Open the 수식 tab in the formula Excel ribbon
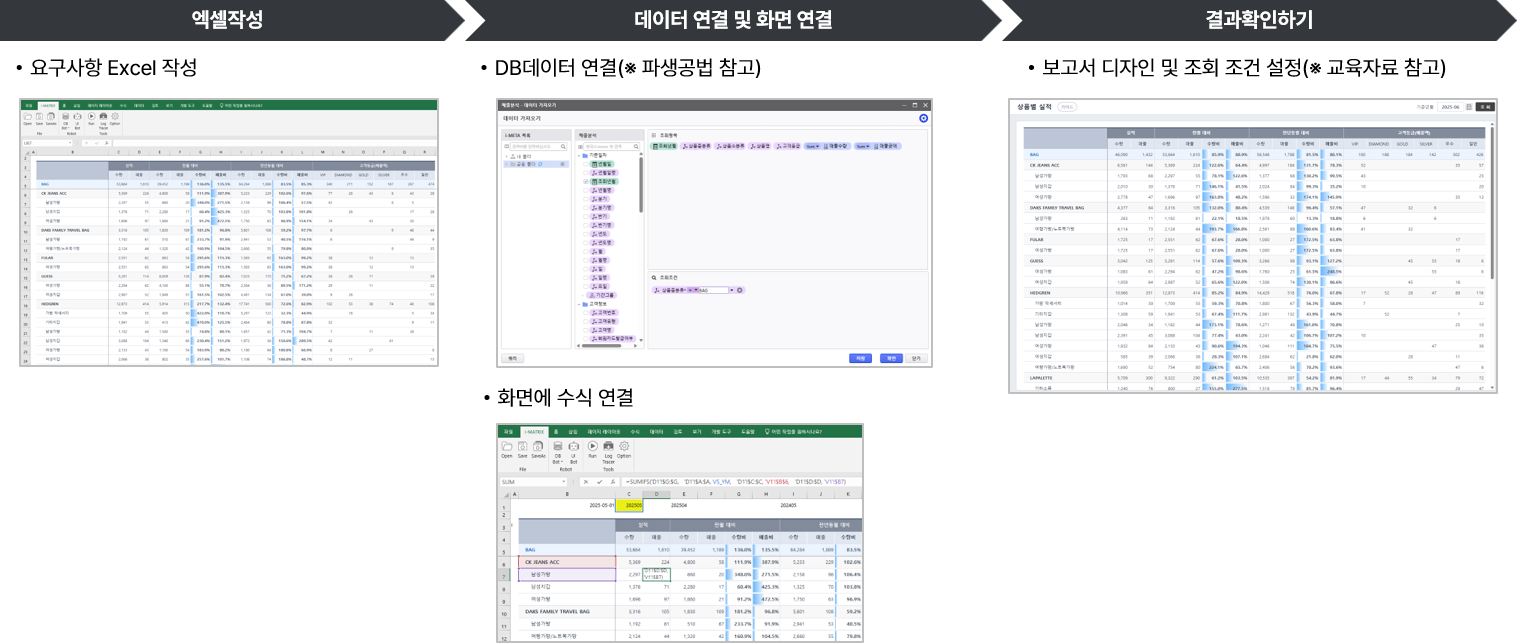 point(633,431)
